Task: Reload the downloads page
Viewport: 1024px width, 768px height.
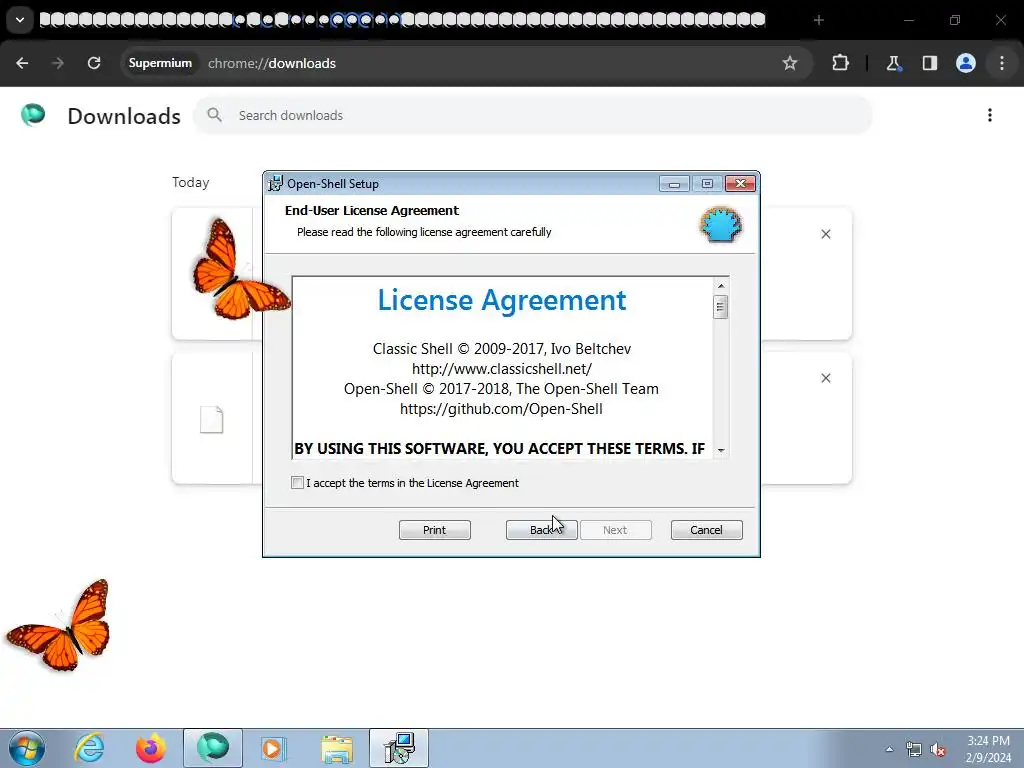Action: coord(94,63)
